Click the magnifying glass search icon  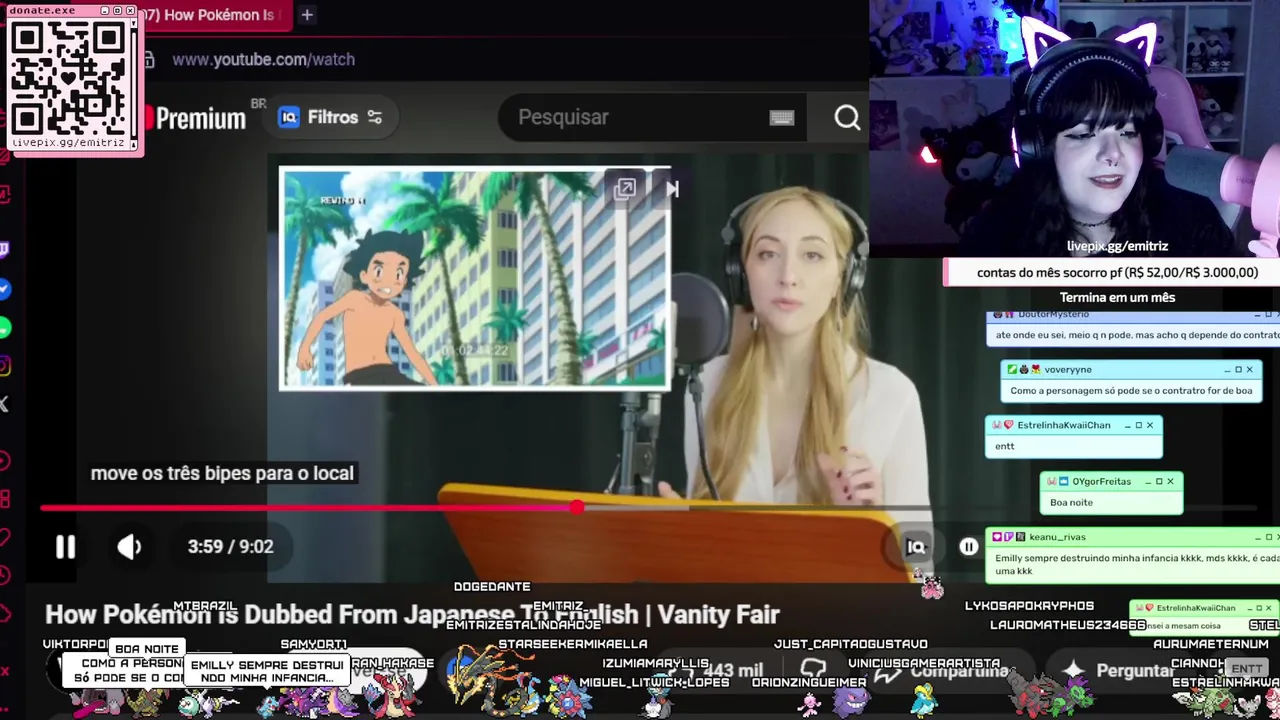coord(847,118)
